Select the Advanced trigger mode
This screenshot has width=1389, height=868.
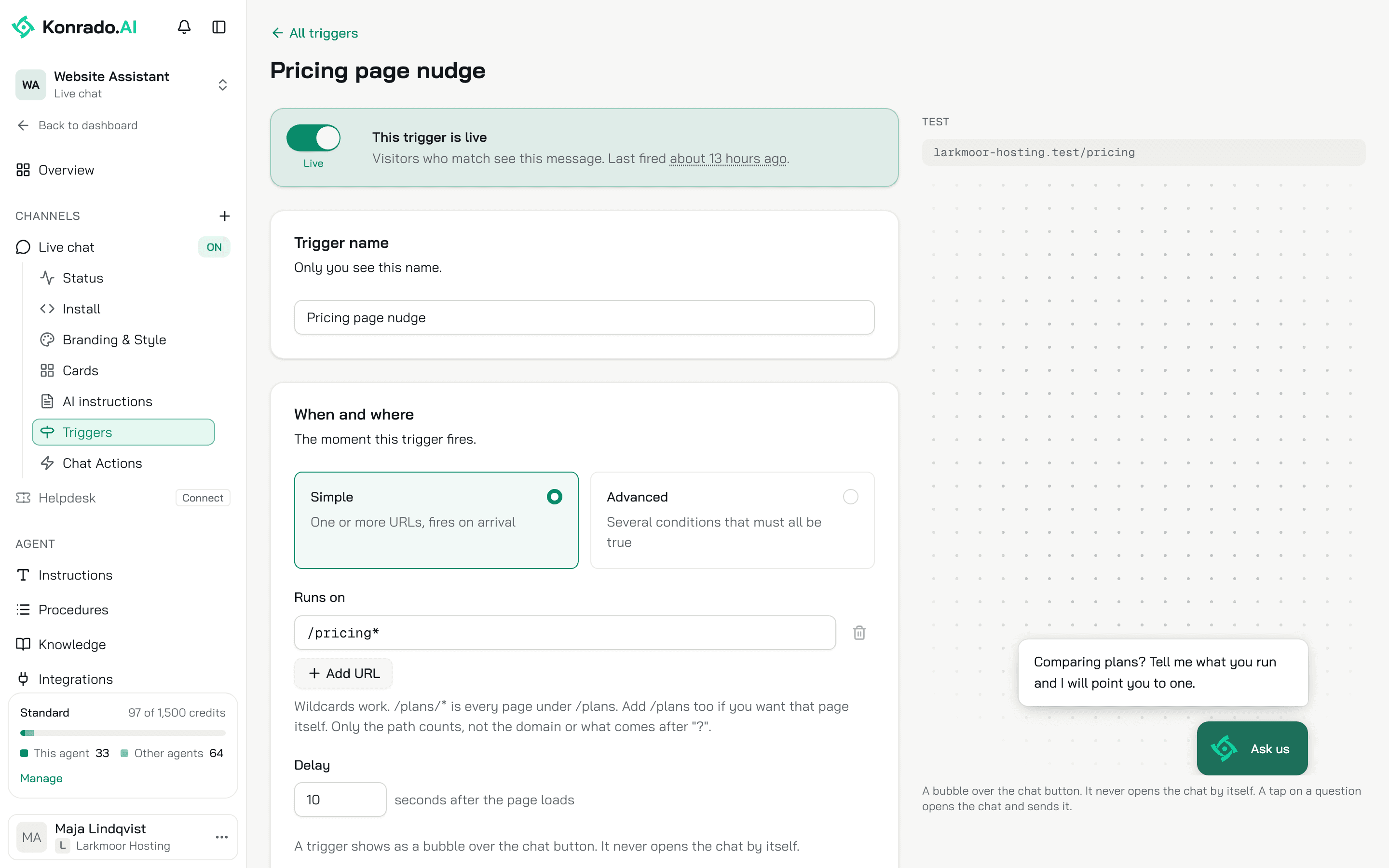coord(733,520)
